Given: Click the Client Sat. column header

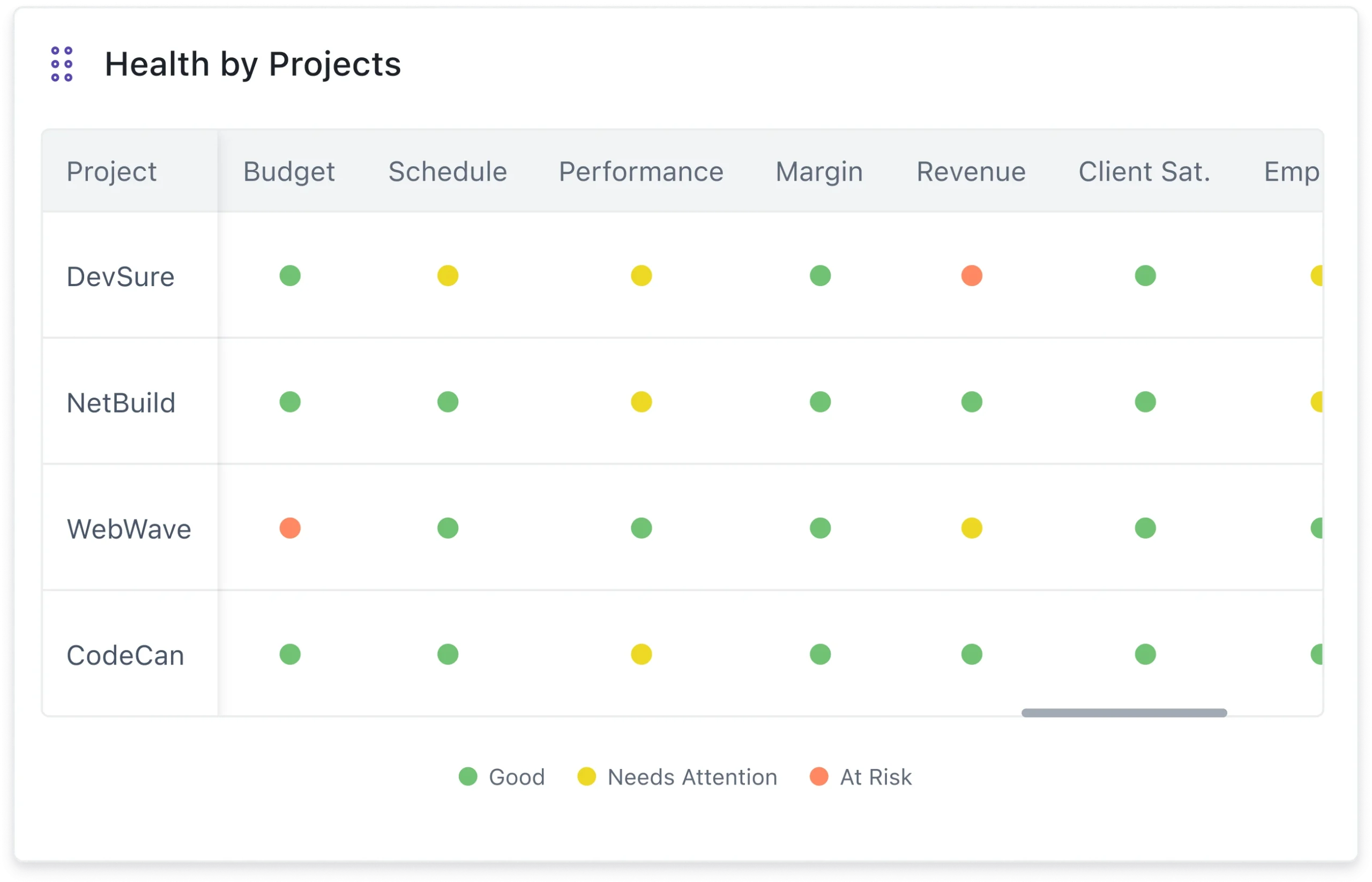Looking at the screenshot, I should (x=1144, y=172).
